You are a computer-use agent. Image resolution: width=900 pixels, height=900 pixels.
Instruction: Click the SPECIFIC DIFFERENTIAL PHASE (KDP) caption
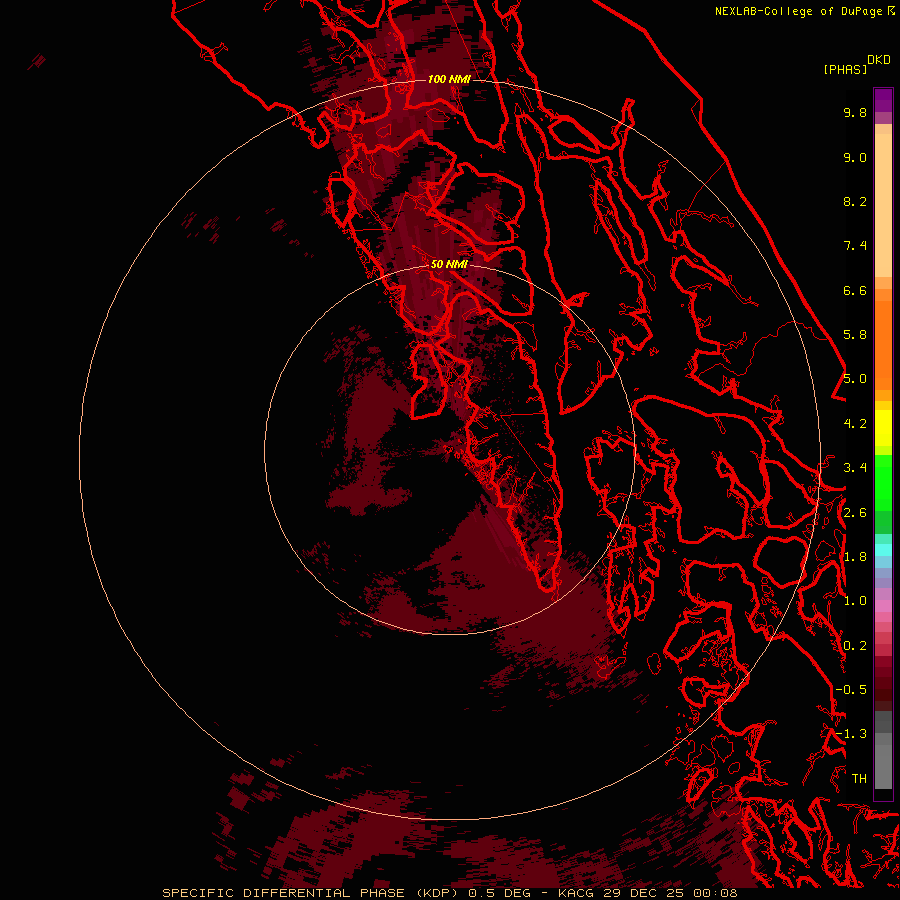click(x=312, y=893)
